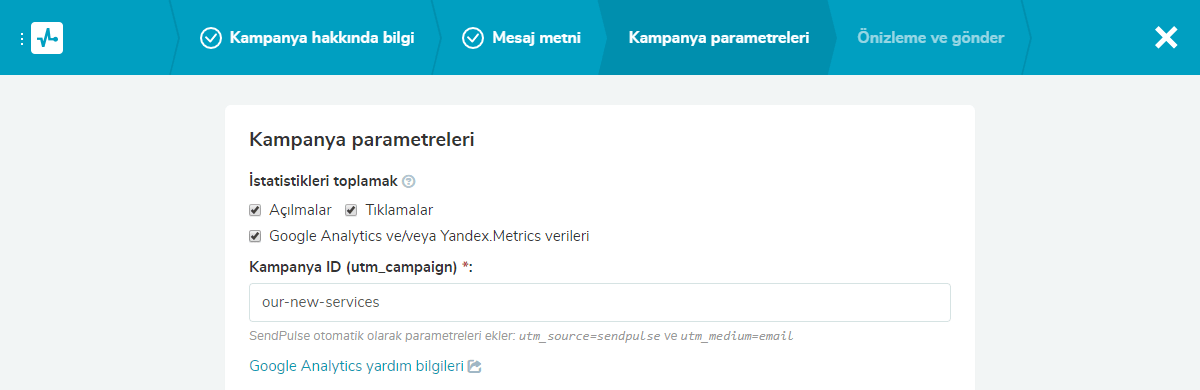Open the Google Analytics yardım bilgileri link
The height and width of the screenshot is (390, 1200).
356,366
